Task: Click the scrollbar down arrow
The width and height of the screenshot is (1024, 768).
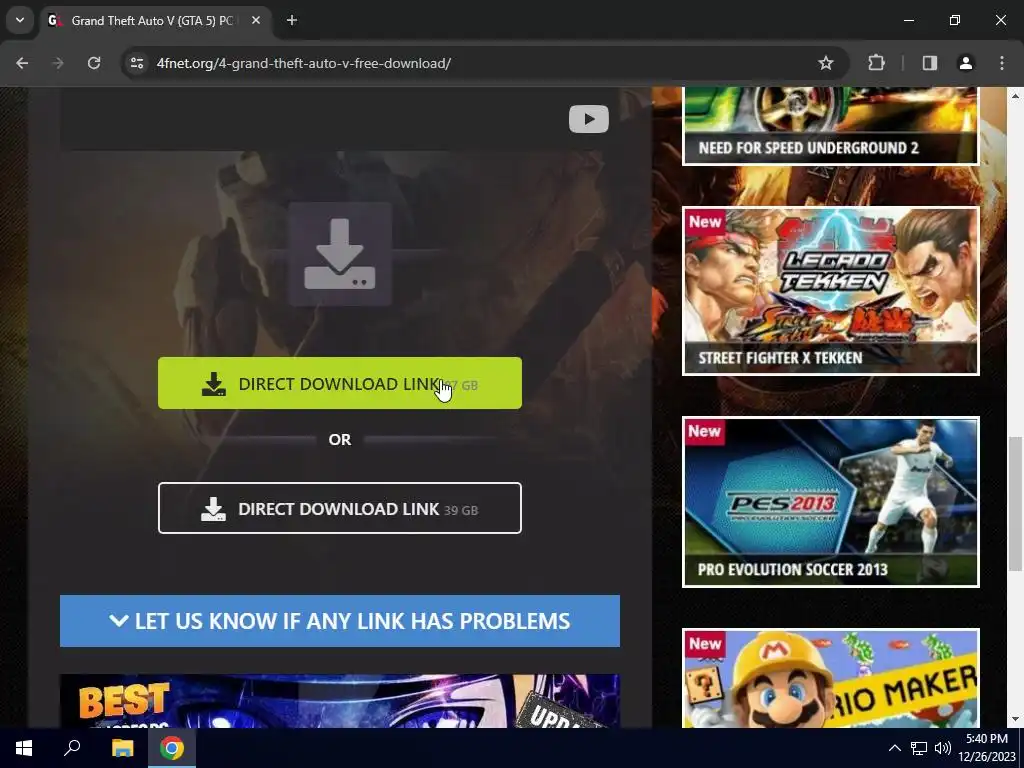Action: click(1015, 719)
